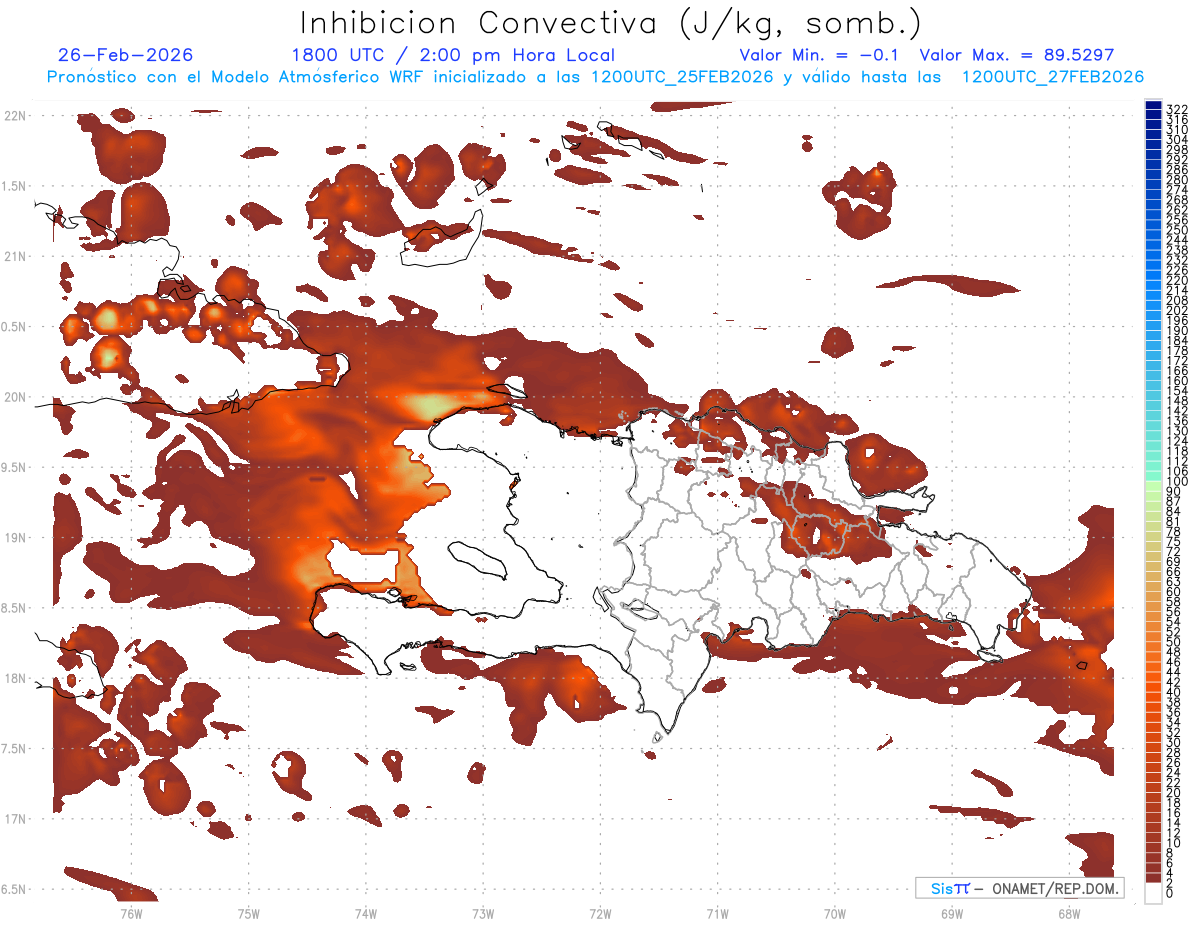Select the forecast date "26-Feb-2026"
Screen dimensions: 1200x927
pyautogui.click(x=125, y=55)
